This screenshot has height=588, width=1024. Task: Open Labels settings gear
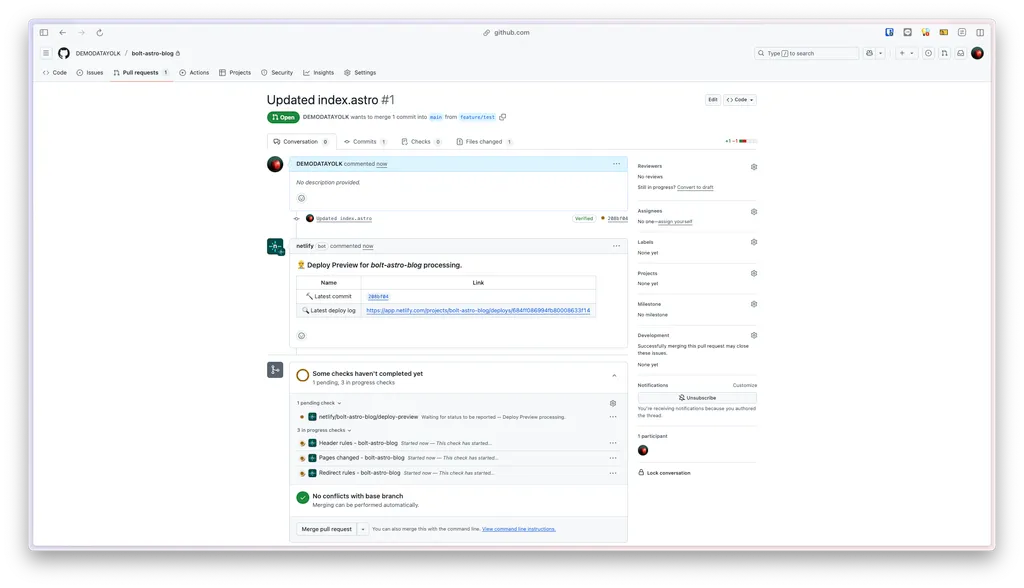coord(754,242)
